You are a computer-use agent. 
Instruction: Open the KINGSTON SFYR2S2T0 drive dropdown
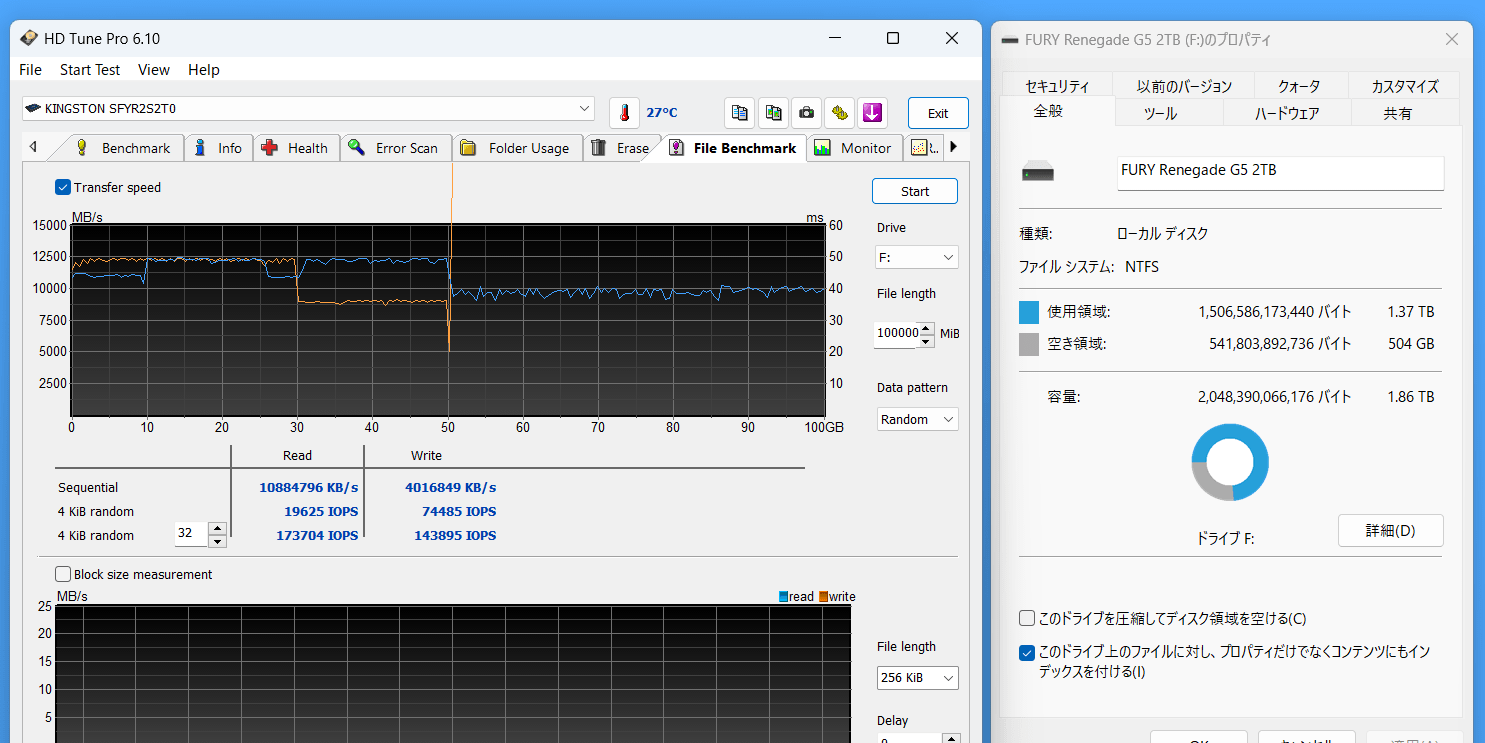[308, 108]
